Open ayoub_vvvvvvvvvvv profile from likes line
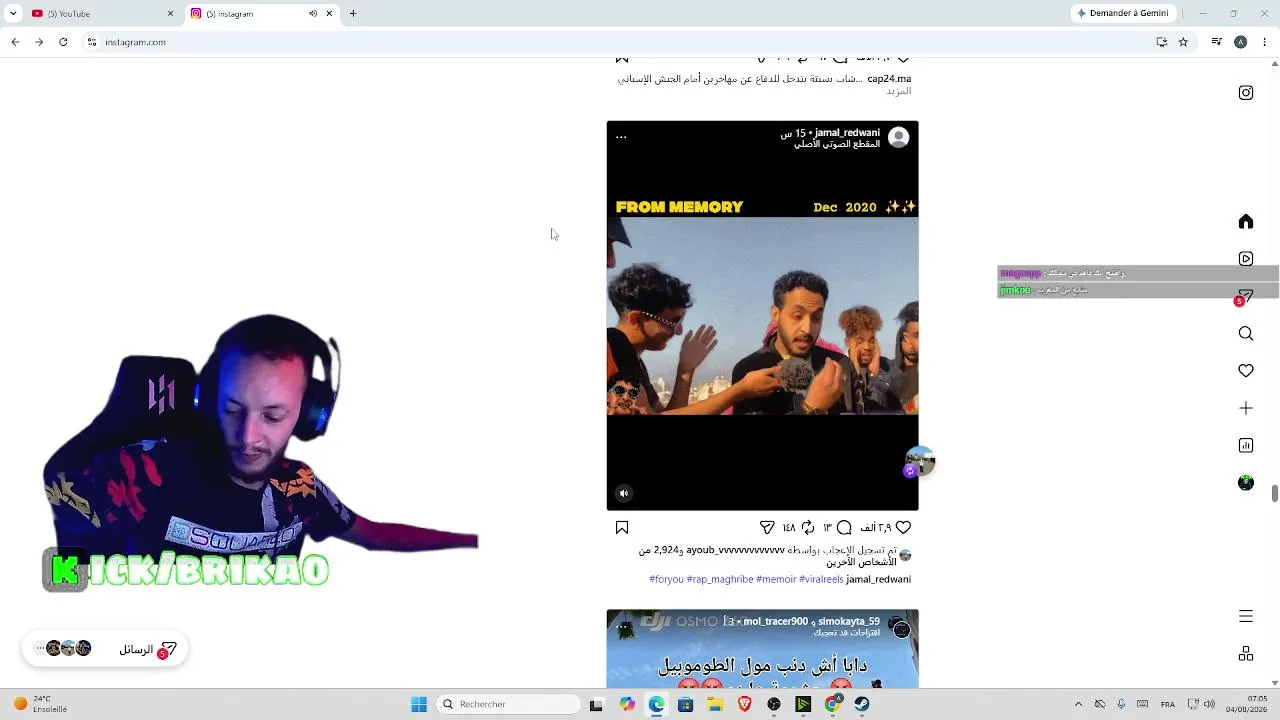This screenshot has width=1280, height=720. click(735, 551)
